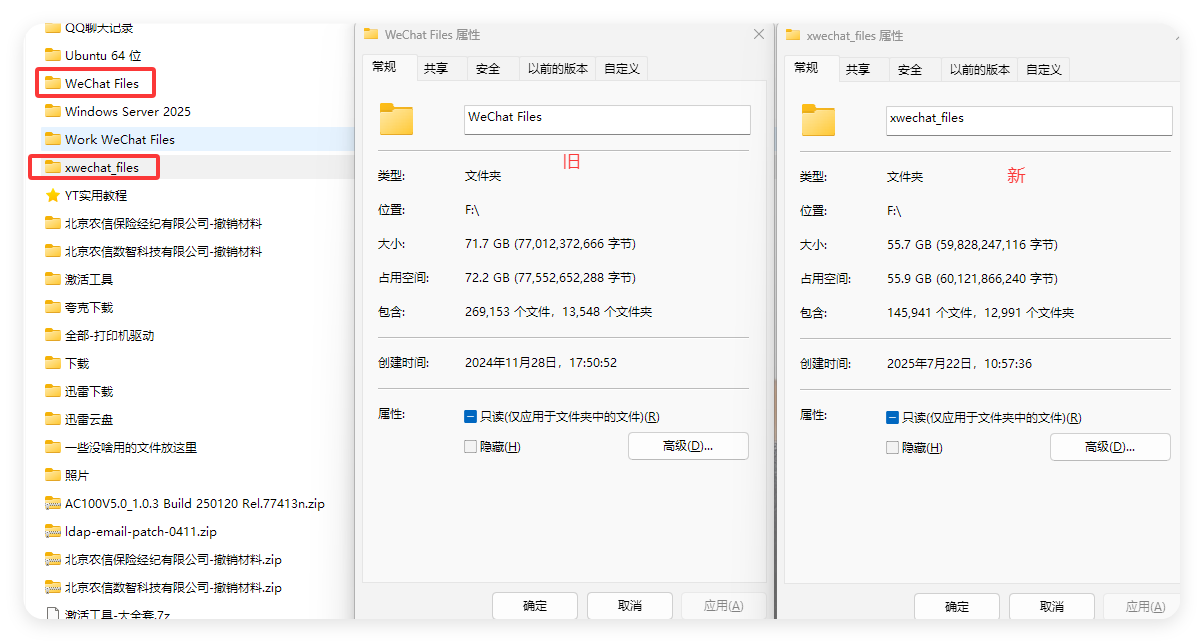
Task: Select 269,153 个文件 contents text
Action: click(559, 312)
